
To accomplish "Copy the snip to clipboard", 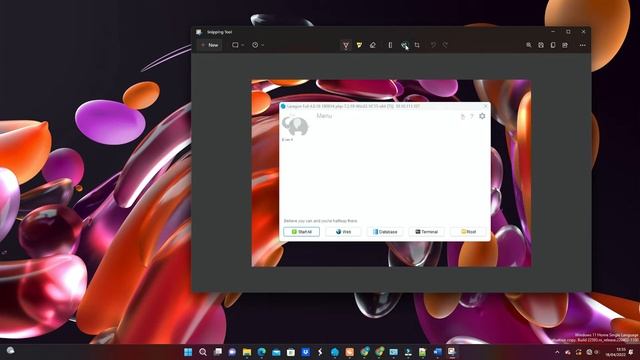I will pos(553,45).
